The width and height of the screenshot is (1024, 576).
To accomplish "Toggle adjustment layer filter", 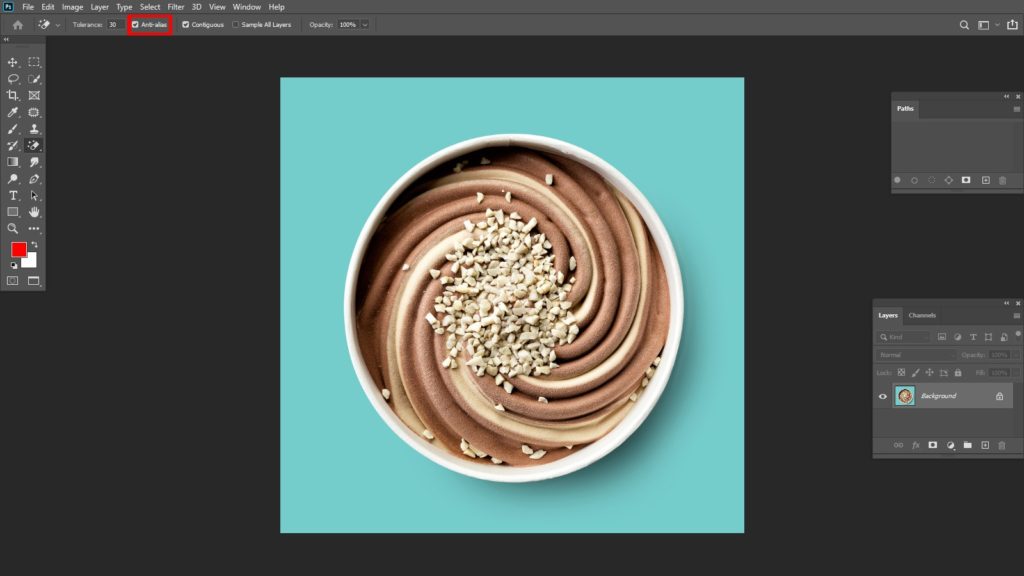I will click(x=957, y=337).
